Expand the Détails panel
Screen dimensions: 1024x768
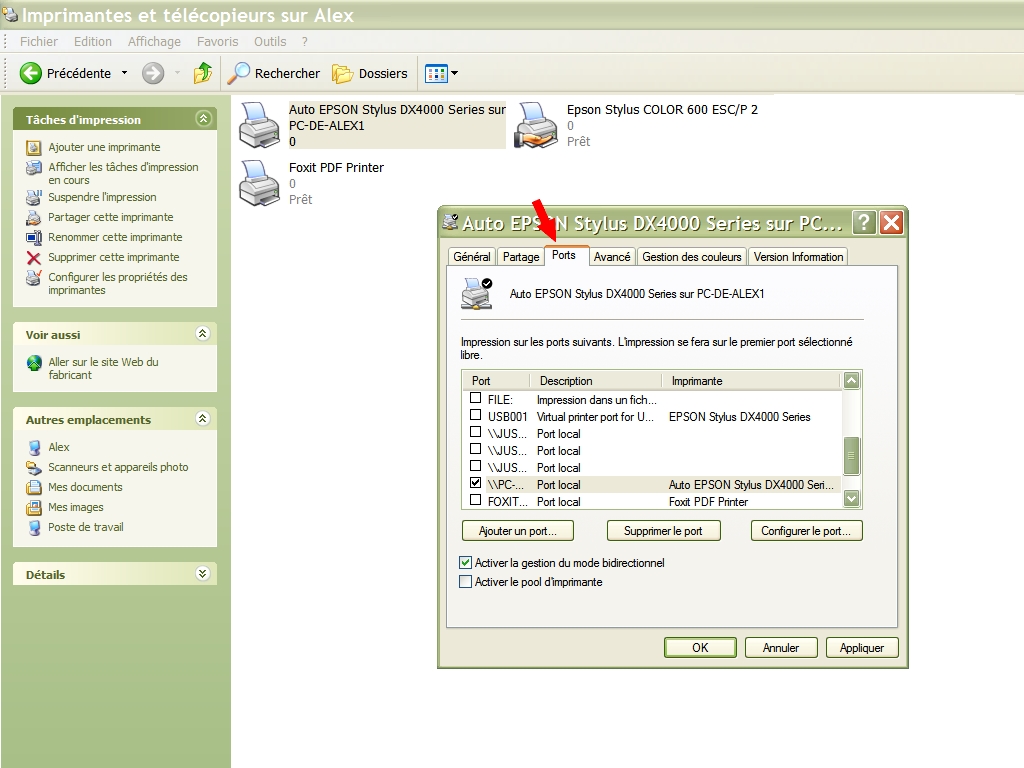(x=203, y=573)
